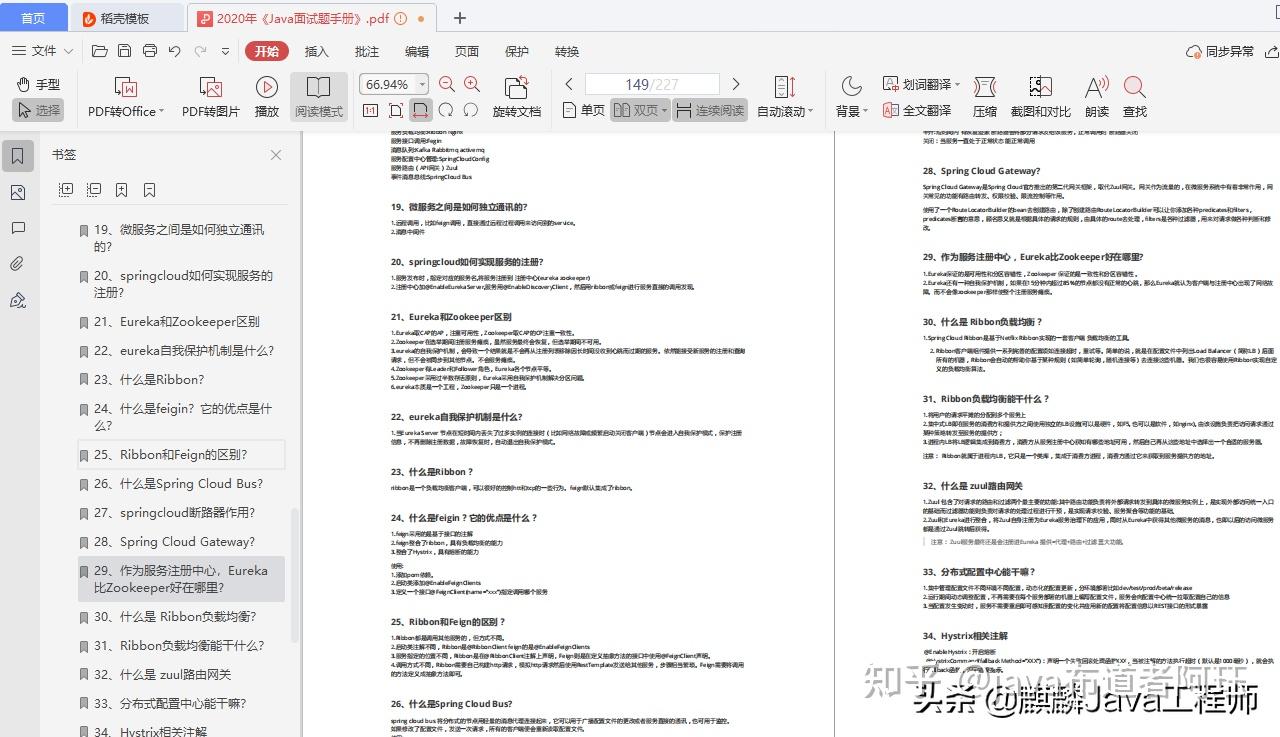Open the bookmarks sidebar panel icon
The height and width of the screenshot is (737, 1280).
point(17,155)
